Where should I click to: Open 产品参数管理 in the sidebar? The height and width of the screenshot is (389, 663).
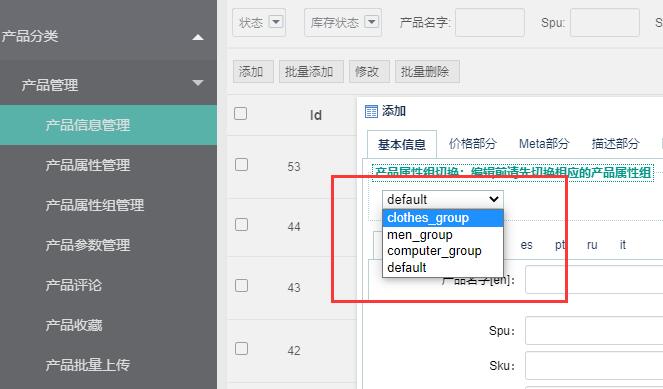(88, 245)
